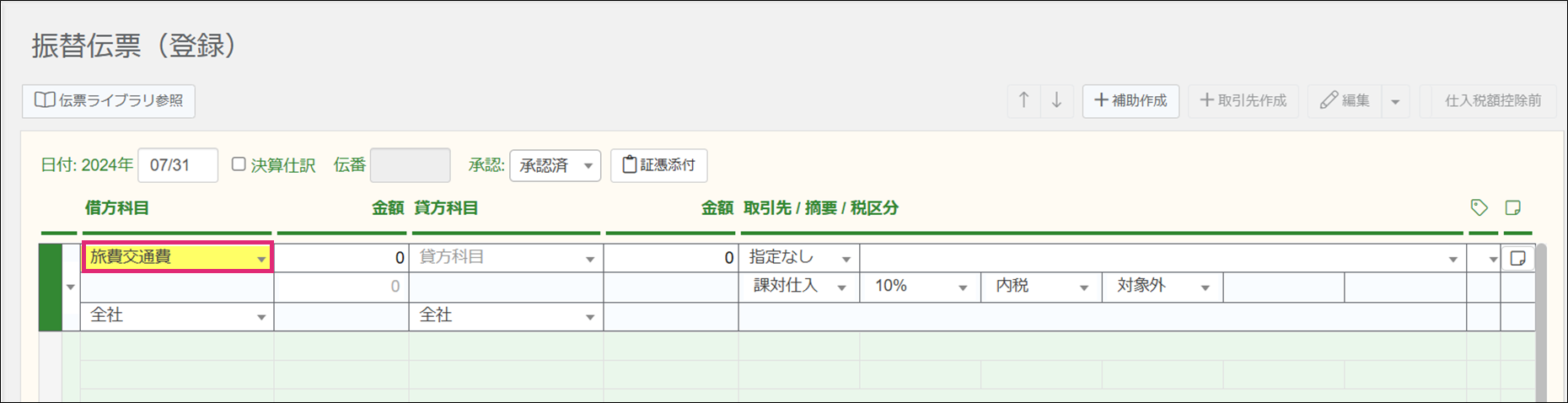Click the tag icon in column header

[1479, 207]
